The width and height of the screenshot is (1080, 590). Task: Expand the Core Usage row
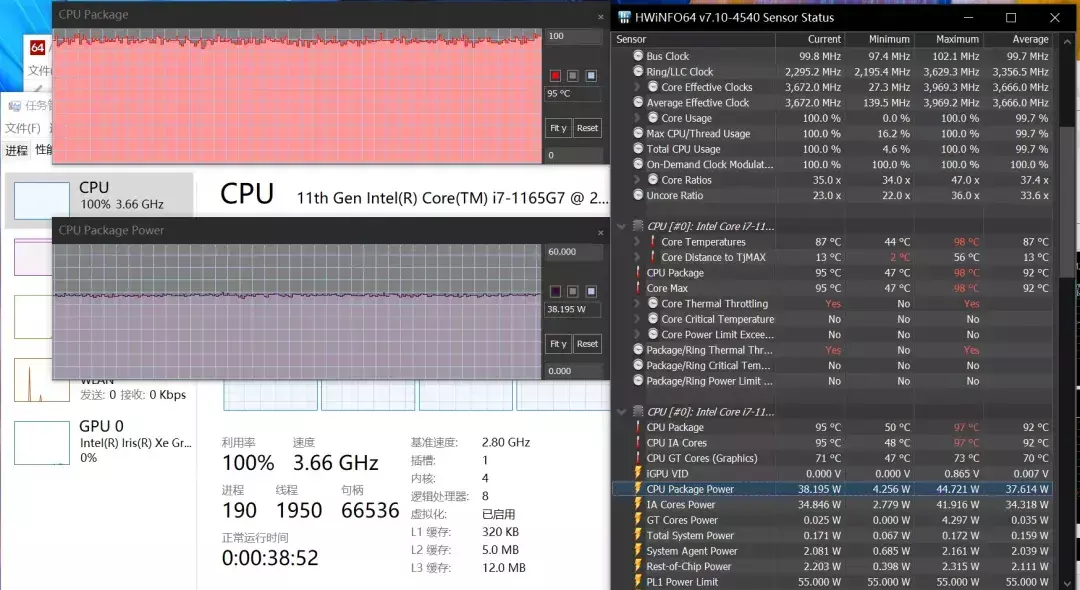[638, 118]
